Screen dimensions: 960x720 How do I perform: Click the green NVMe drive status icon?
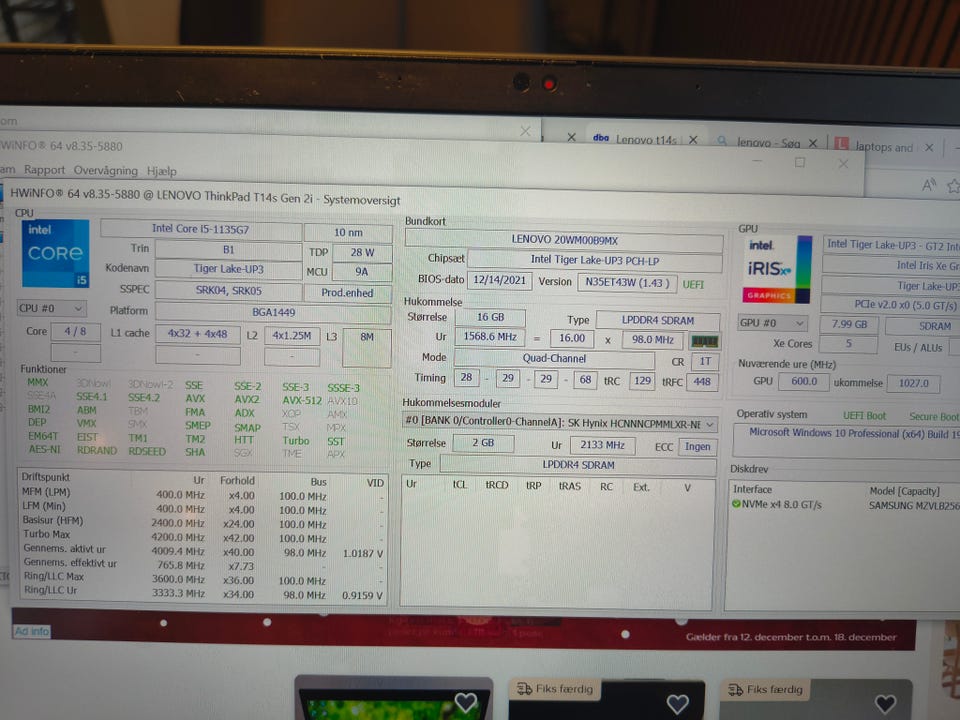pos(737,504)
